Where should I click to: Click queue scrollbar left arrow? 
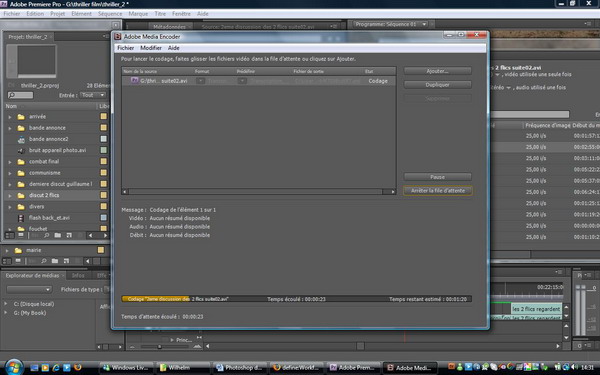pos(125,191)
